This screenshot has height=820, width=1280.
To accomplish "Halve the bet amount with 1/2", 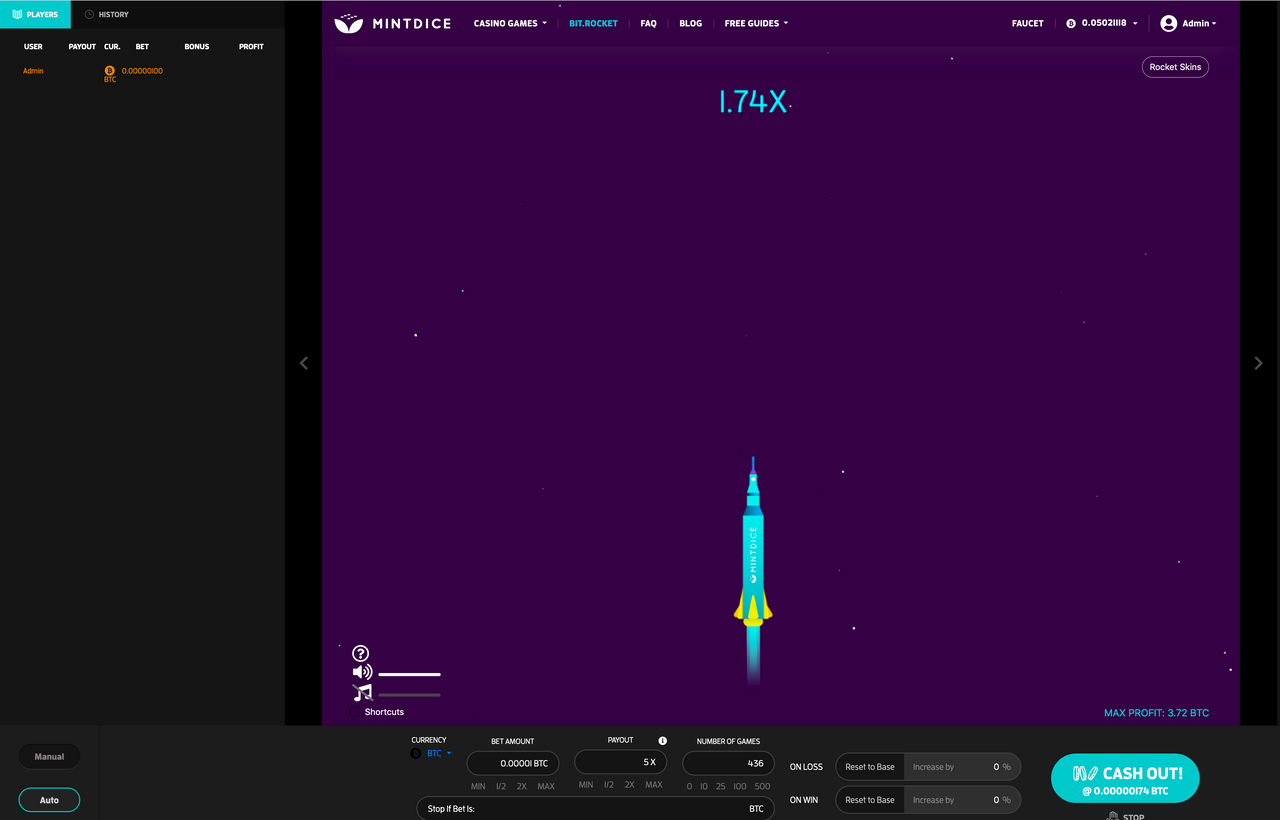I will point(501,786).
